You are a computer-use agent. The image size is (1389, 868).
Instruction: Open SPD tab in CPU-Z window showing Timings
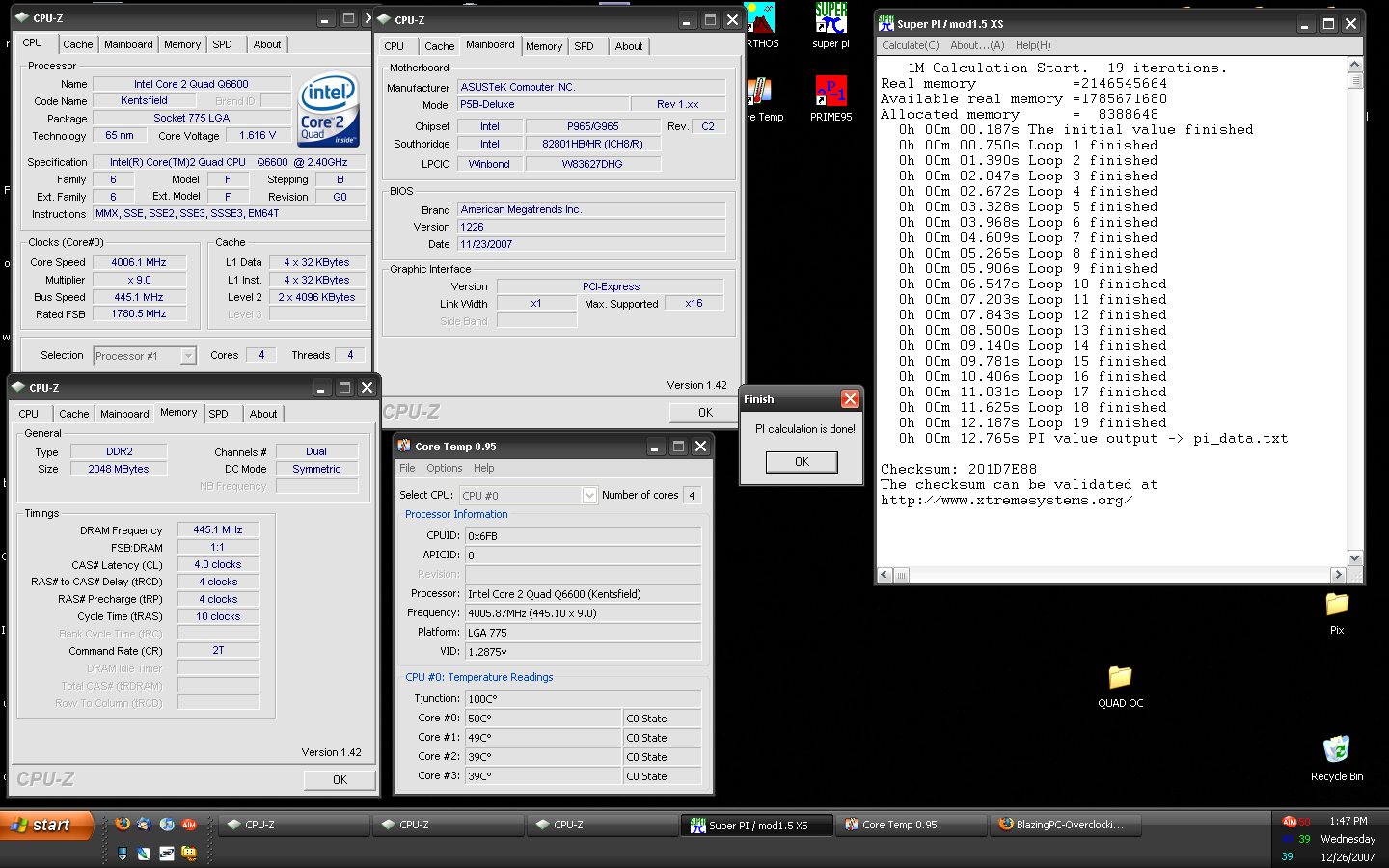tap(219, 414)
